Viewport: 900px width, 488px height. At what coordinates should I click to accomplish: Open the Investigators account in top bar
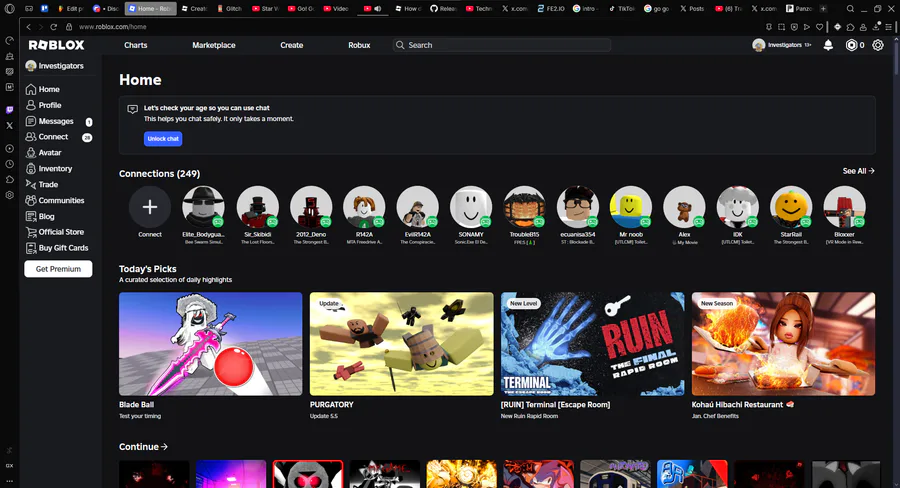(781, 45)
